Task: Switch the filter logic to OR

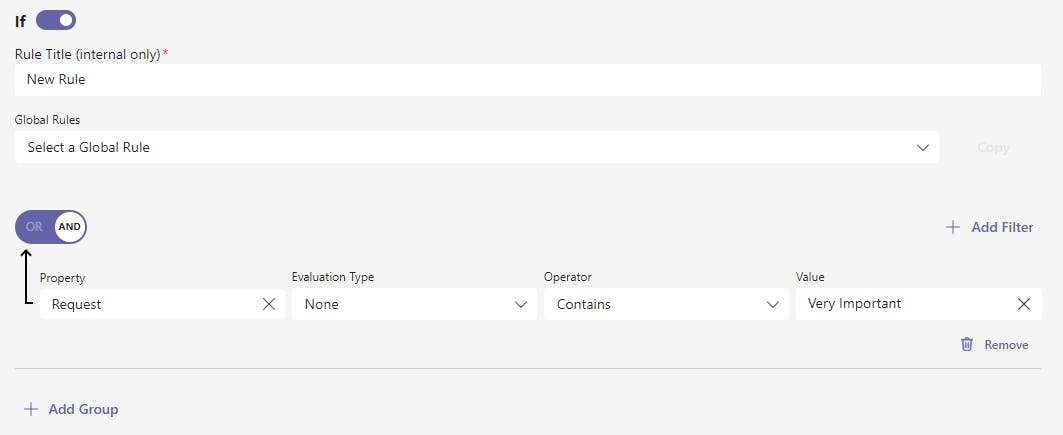Action: point(34,227)
